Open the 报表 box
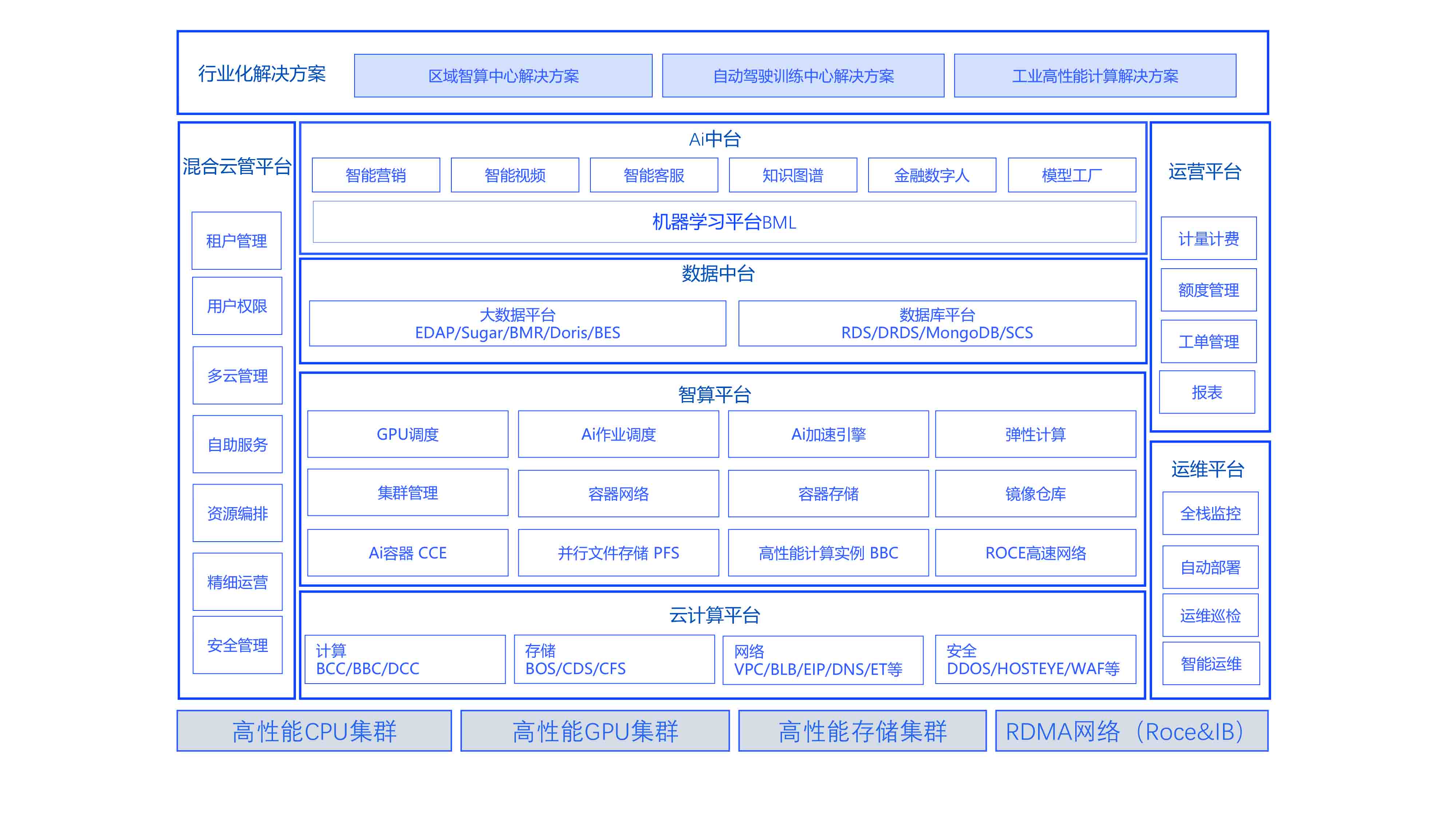The height and width of the screenshot is (819, 1456). click(1207, 392)
